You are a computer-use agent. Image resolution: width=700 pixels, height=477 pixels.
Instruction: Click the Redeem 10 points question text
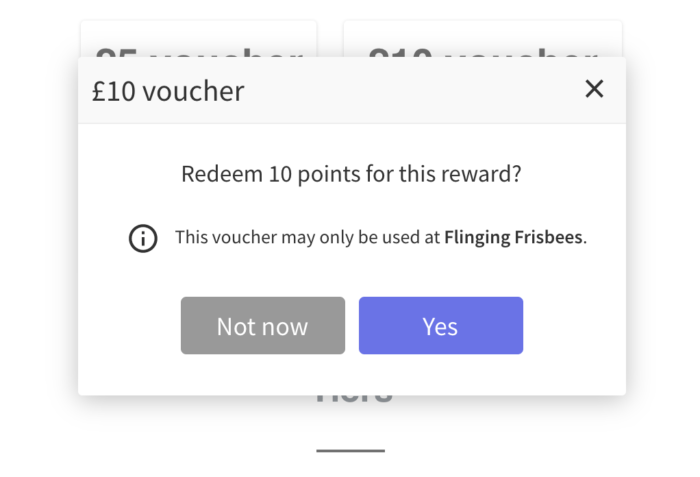[351, 174]
